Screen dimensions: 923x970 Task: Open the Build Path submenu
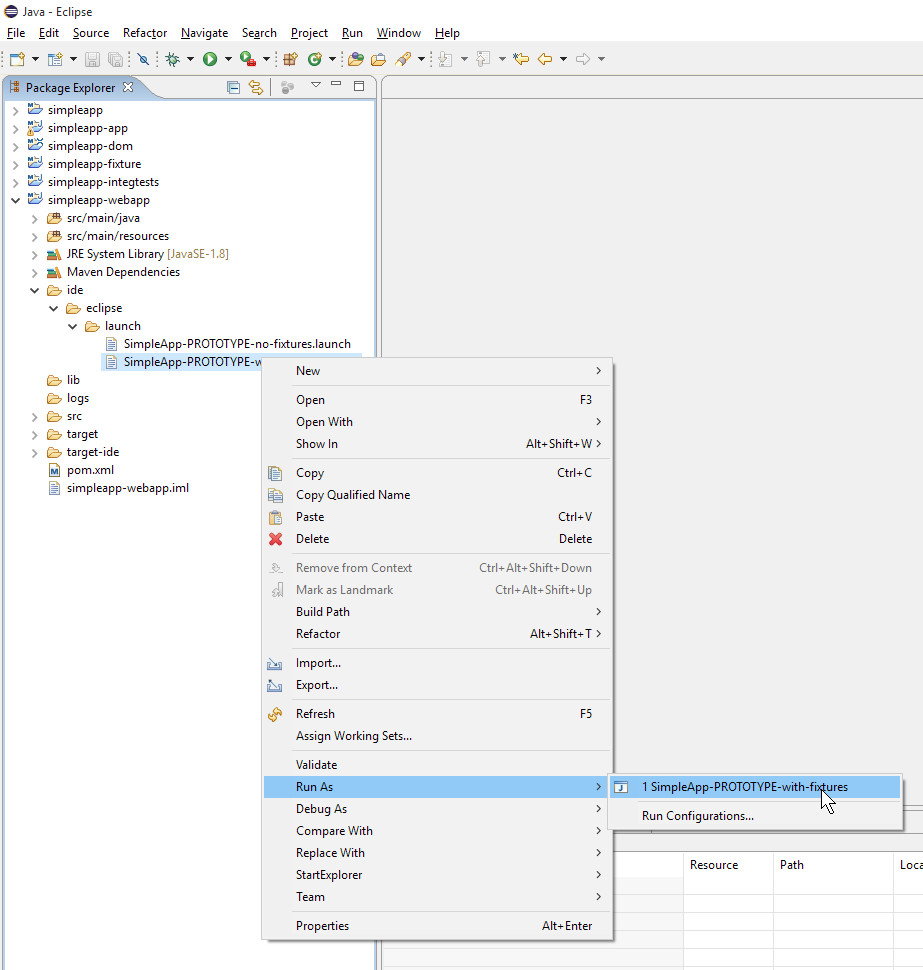pos(438,612)
